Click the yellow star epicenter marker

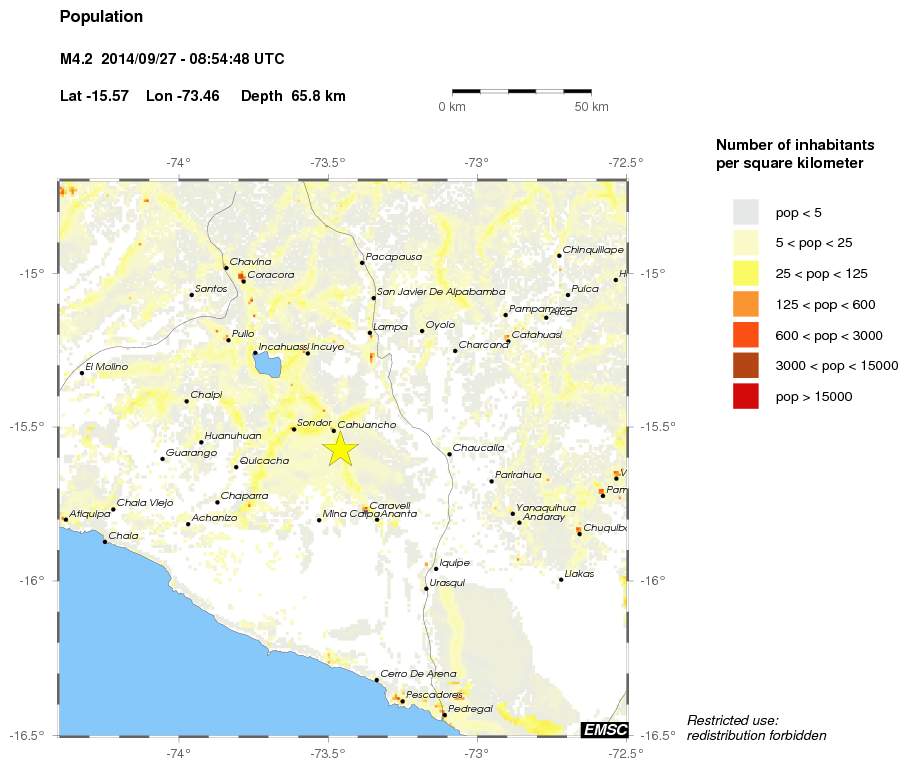[340, 449]
